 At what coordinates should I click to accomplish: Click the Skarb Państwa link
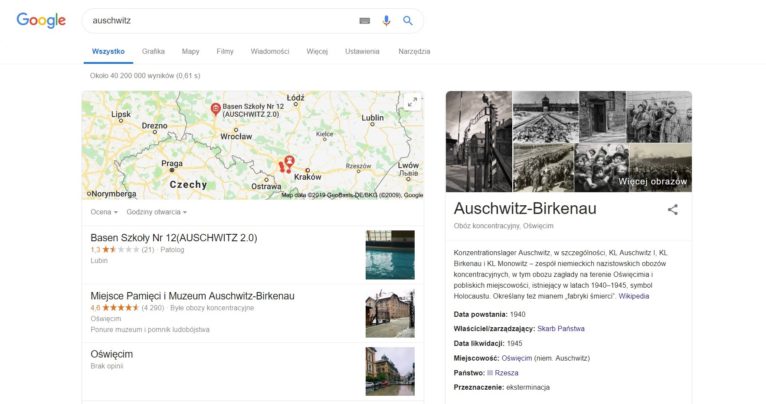tap(561, 328)
